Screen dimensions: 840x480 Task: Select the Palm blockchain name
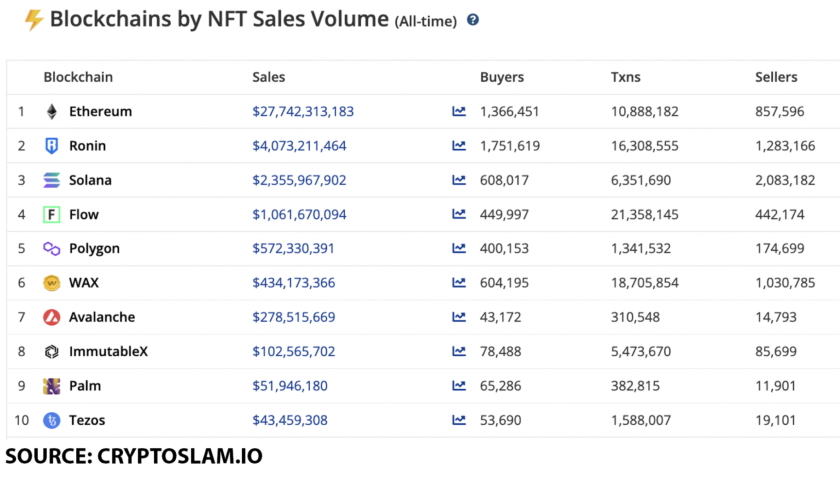(x=85, y=386)
